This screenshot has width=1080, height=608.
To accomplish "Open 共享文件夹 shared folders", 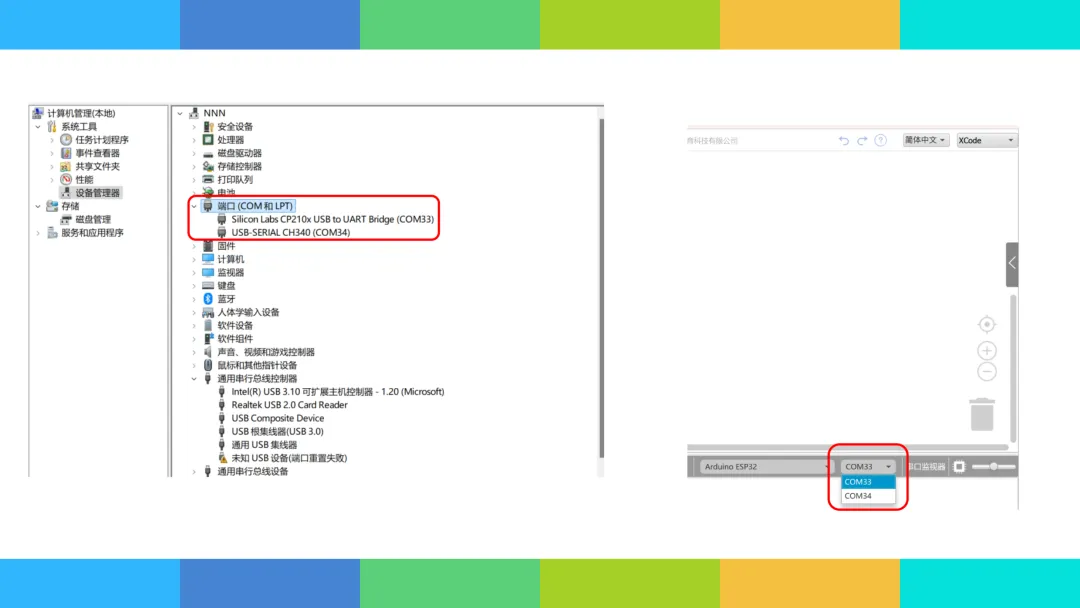I will point(97,167).
